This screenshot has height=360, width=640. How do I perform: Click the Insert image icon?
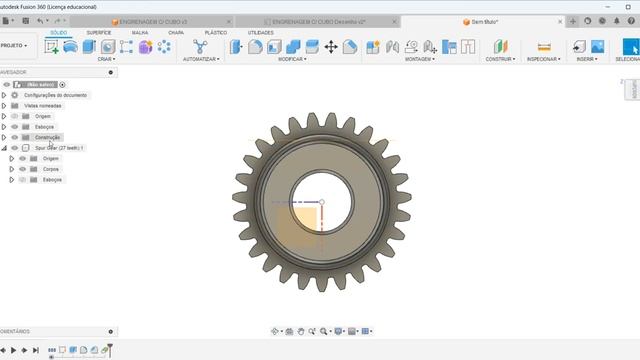[x=598, y=47]
